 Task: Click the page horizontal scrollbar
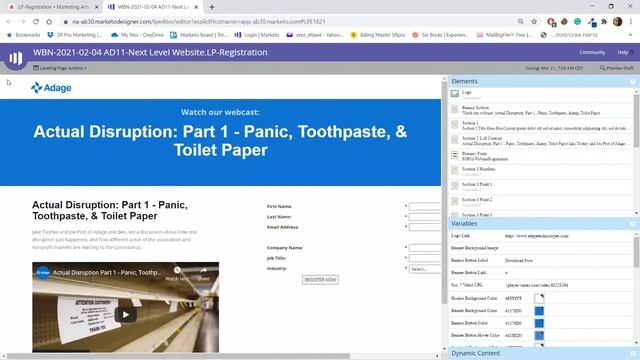tap(178, 356)
